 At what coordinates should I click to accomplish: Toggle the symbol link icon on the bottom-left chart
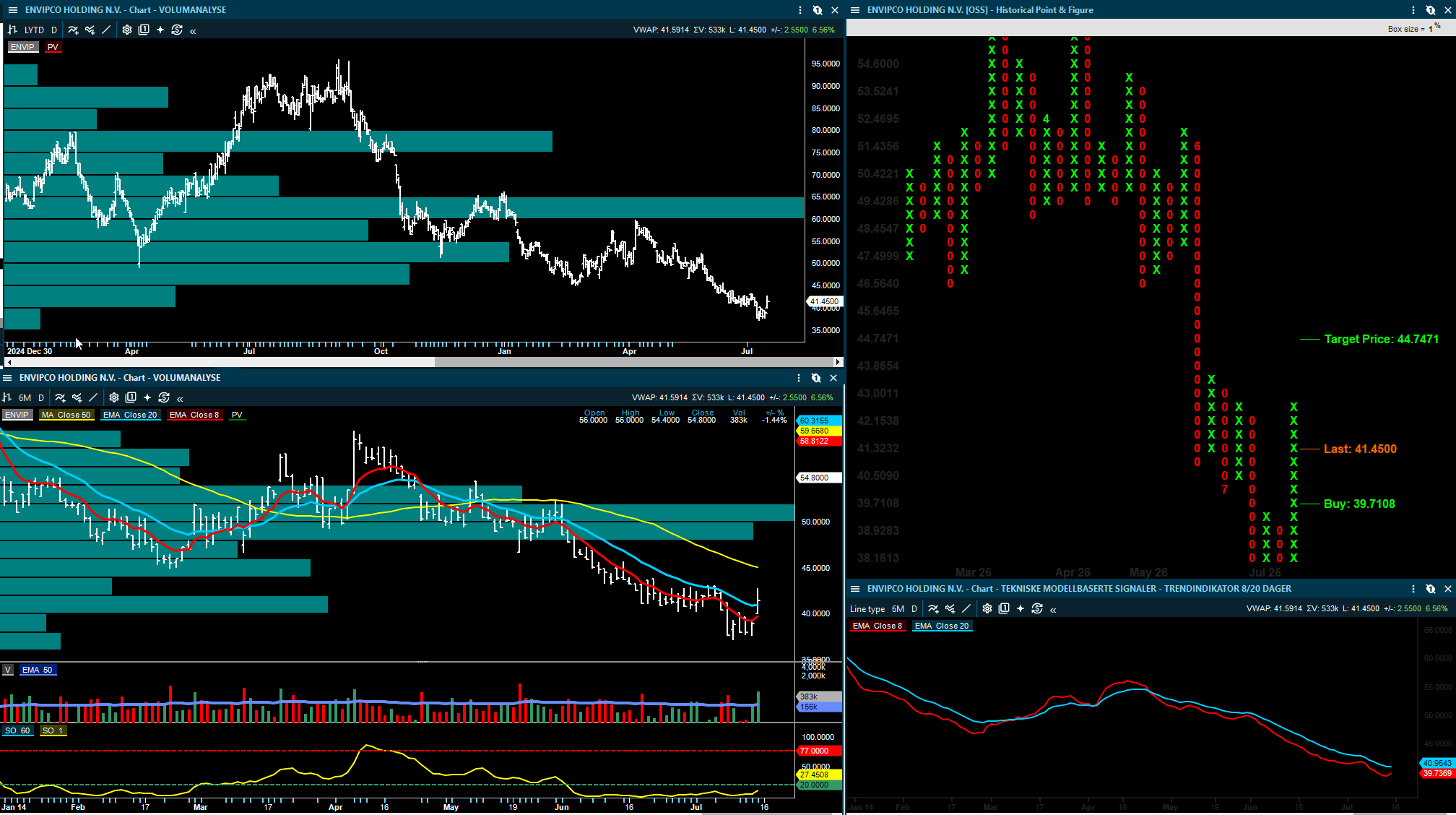click(816, 378)
